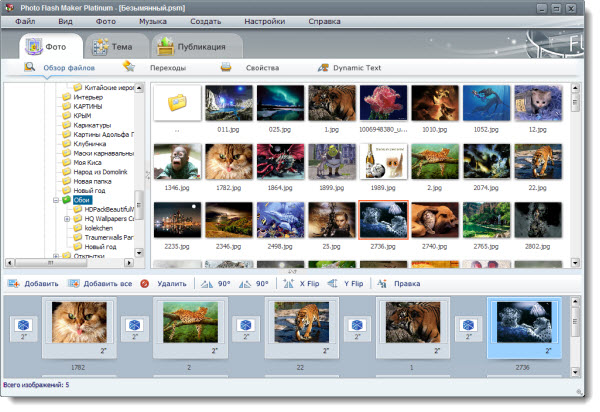Open the Dynamic Text section
This screenshot has height=412, width=600.
coord(356,67)
